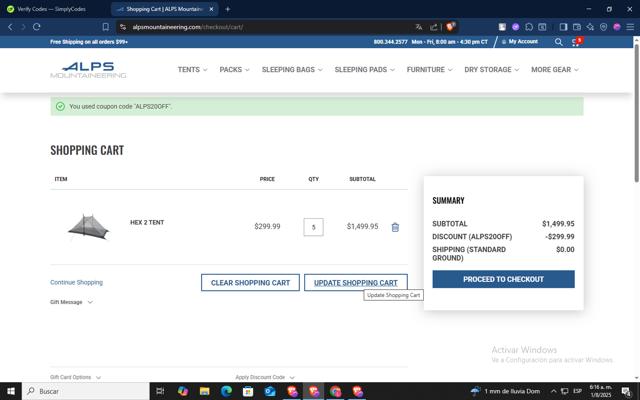This screenshot has width=640, height=400.
Task: Open the notifications center icon
Action: coord(626,391)
